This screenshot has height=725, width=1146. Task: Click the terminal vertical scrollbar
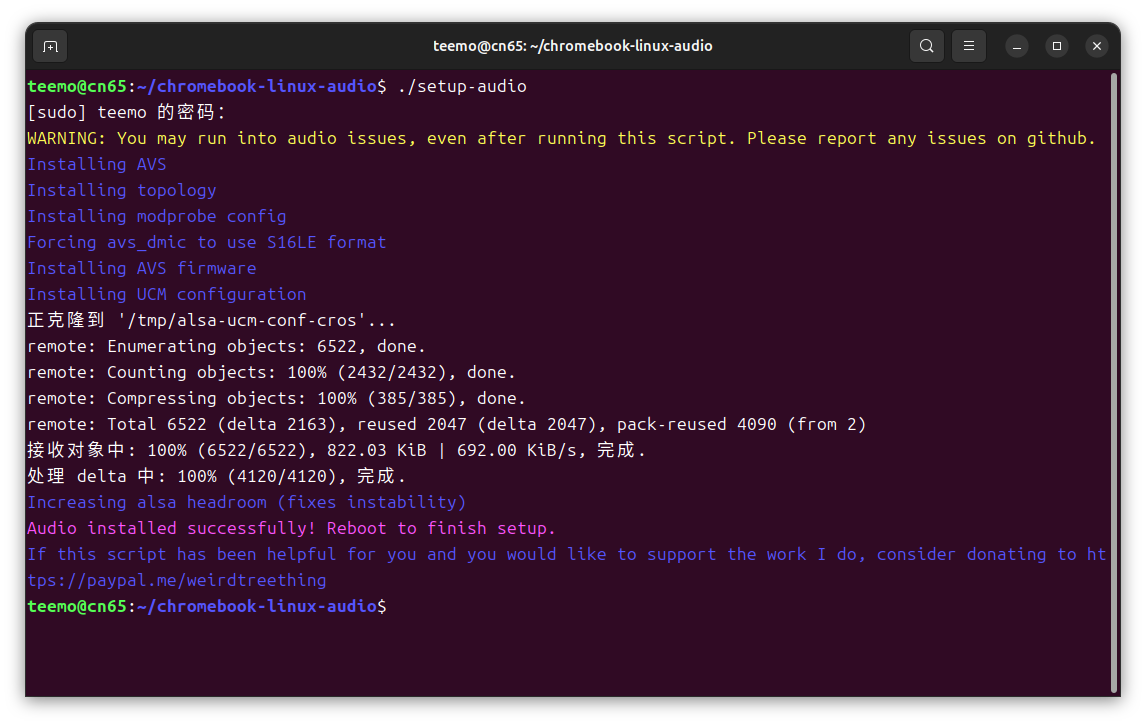tap(1114, 383)
